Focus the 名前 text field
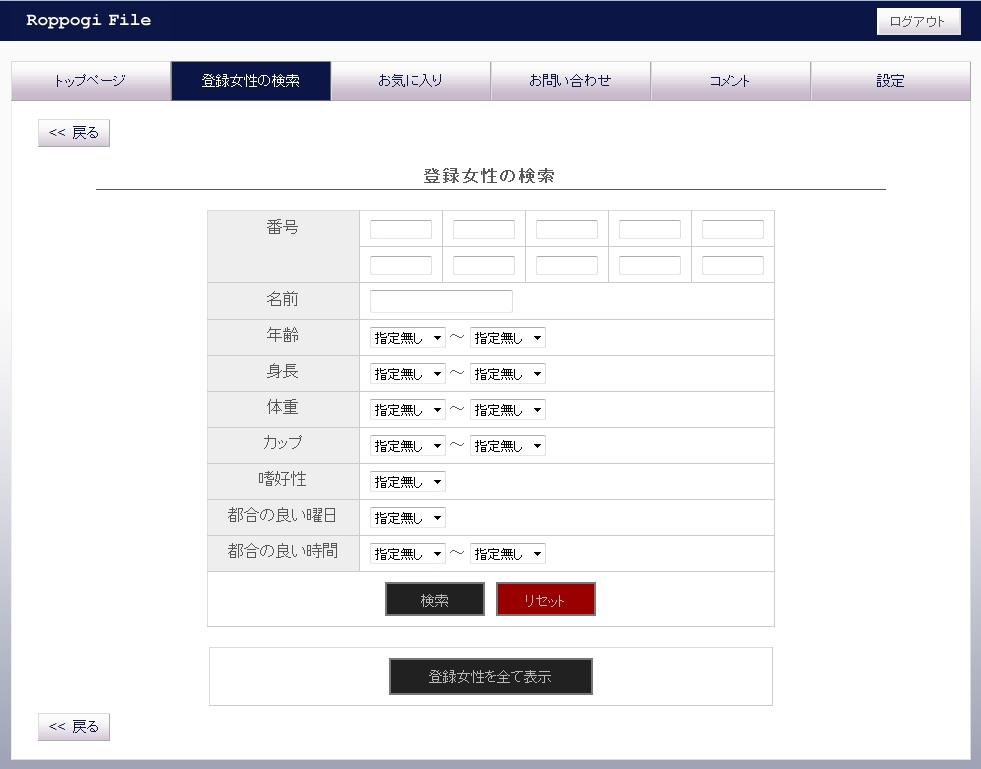 pos(441,301)
